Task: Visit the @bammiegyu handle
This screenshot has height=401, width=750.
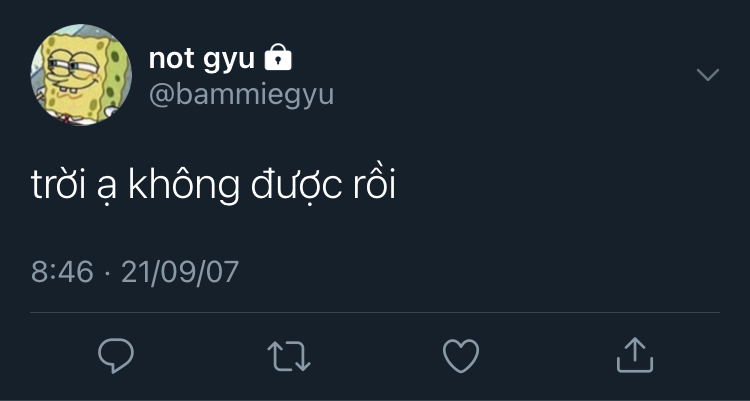Action: pos(241,95)
